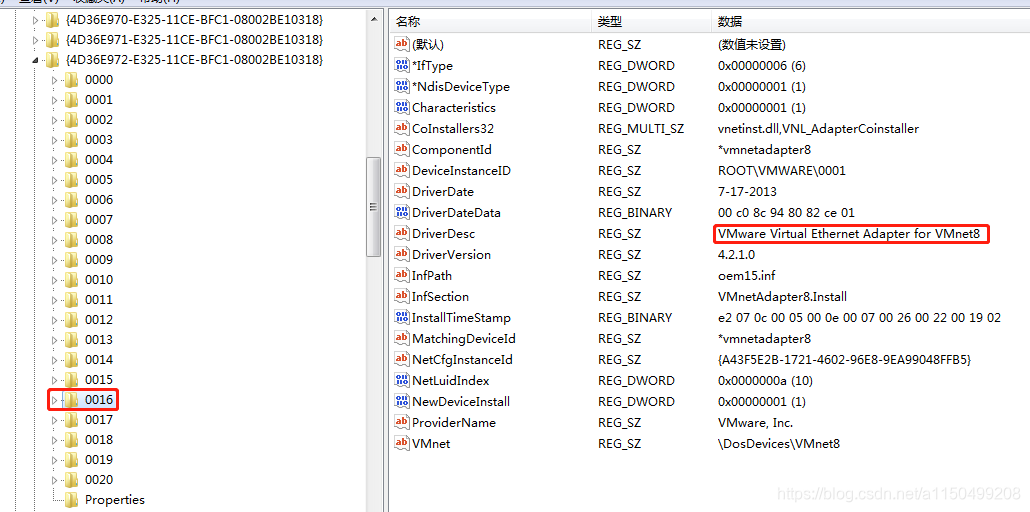Click the 'VMware, Inc.' data cell
Viewport: 1030px width, 512px height.
755,423
